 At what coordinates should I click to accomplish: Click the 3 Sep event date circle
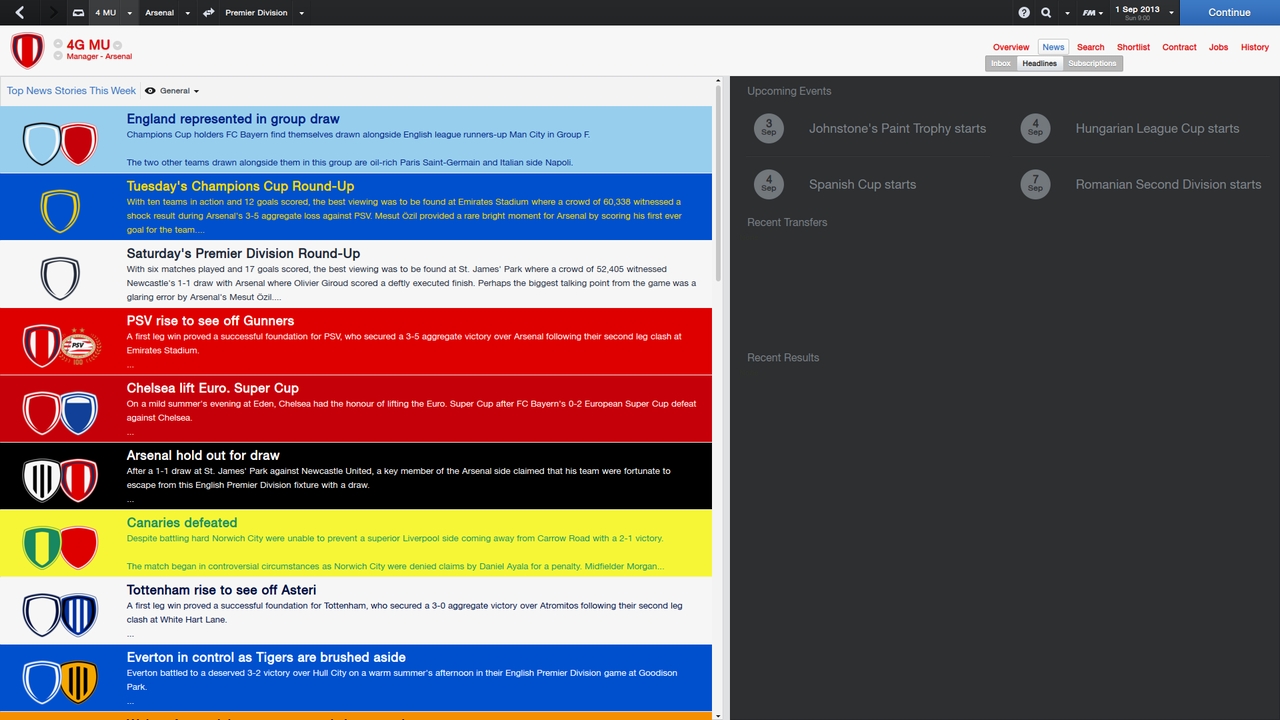click(768, 128)
